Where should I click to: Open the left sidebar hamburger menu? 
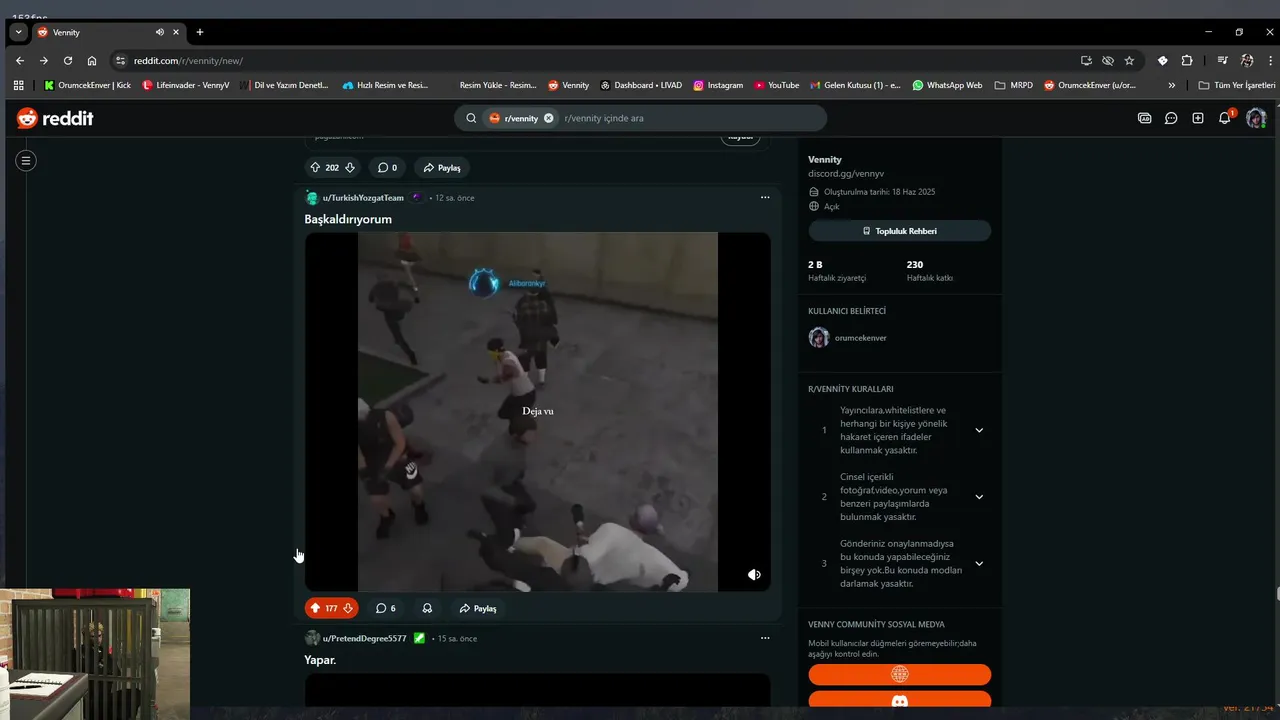click(x=26, y=160)
